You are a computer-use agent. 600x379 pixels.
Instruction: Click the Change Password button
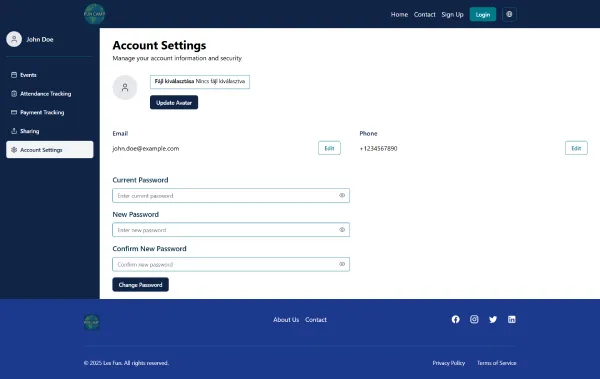coord(140,285)
